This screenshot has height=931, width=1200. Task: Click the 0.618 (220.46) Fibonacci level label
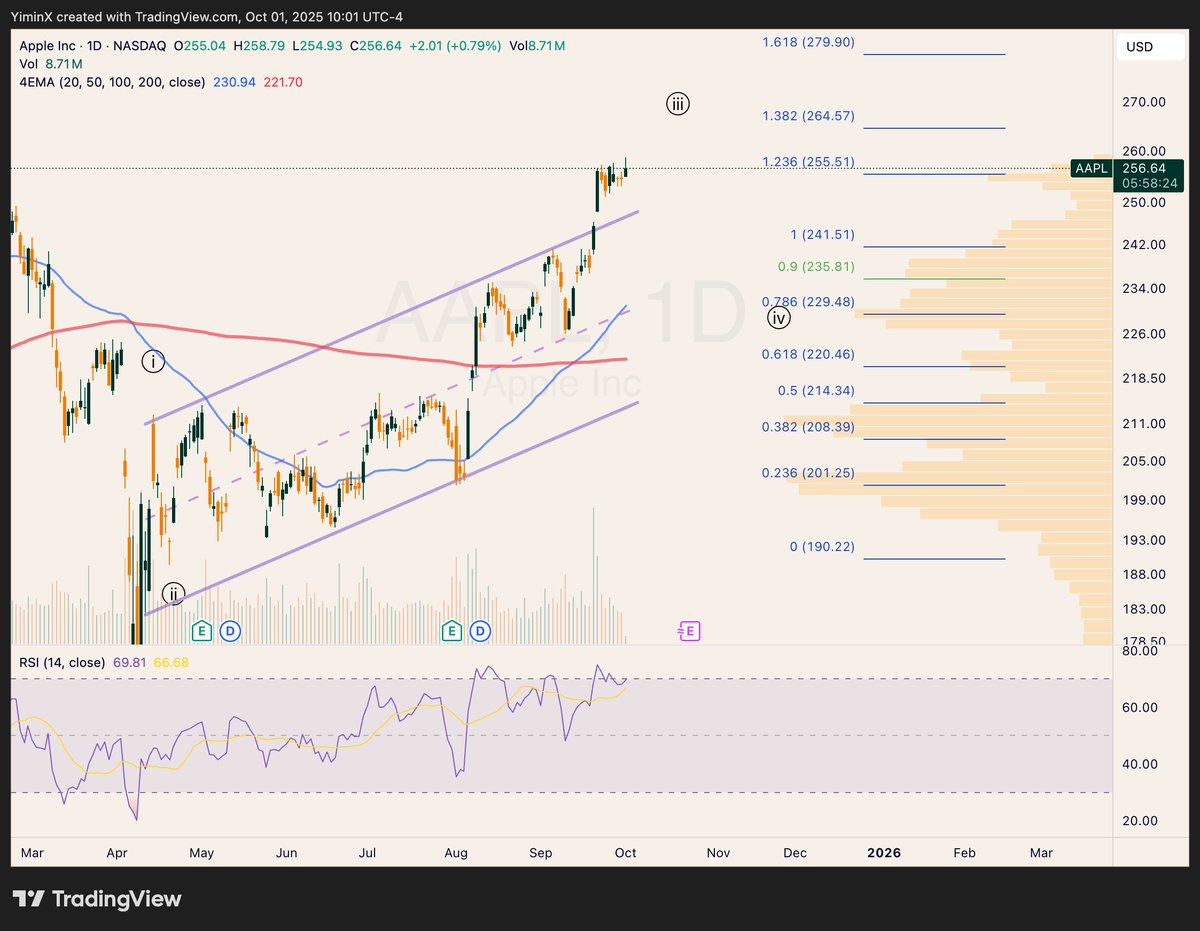[806, 354]
